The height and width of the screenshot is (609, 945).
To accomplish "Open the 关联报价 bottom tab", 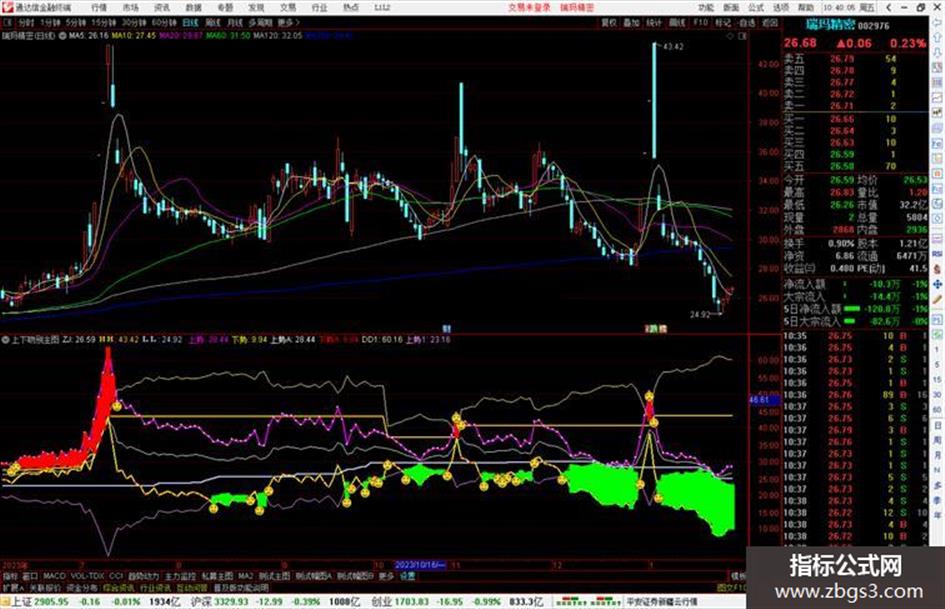I will pyautogui.click(x=45, y=587).
